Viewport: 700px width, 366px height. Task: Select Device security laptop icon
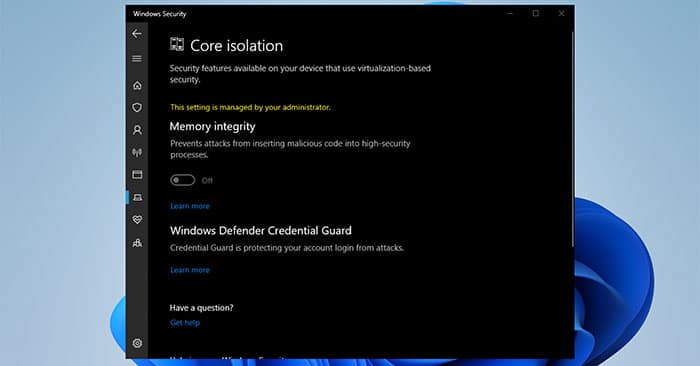(x=137, y=197)
